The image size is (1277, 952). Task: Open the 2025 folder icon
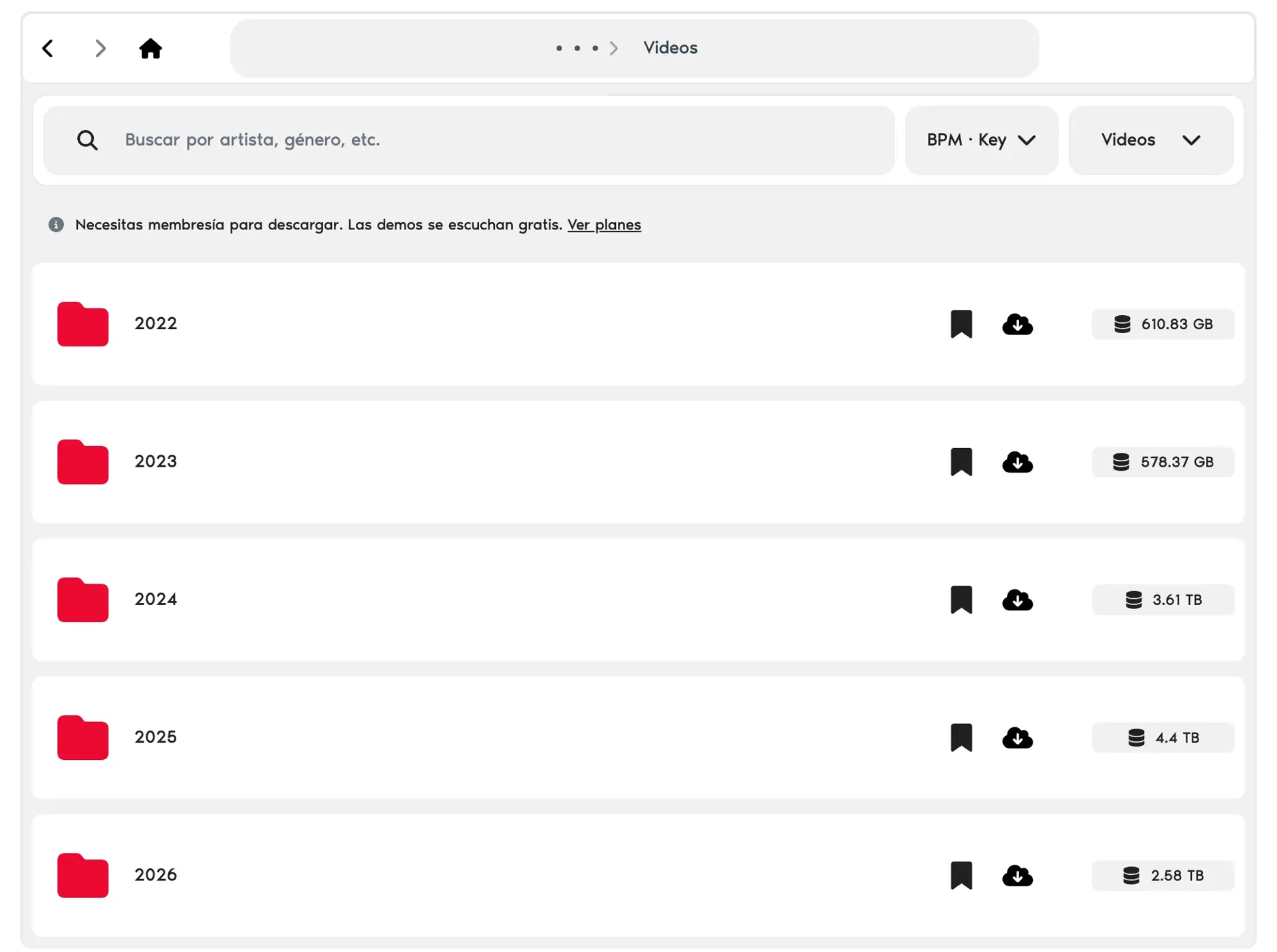click(82, 737)
